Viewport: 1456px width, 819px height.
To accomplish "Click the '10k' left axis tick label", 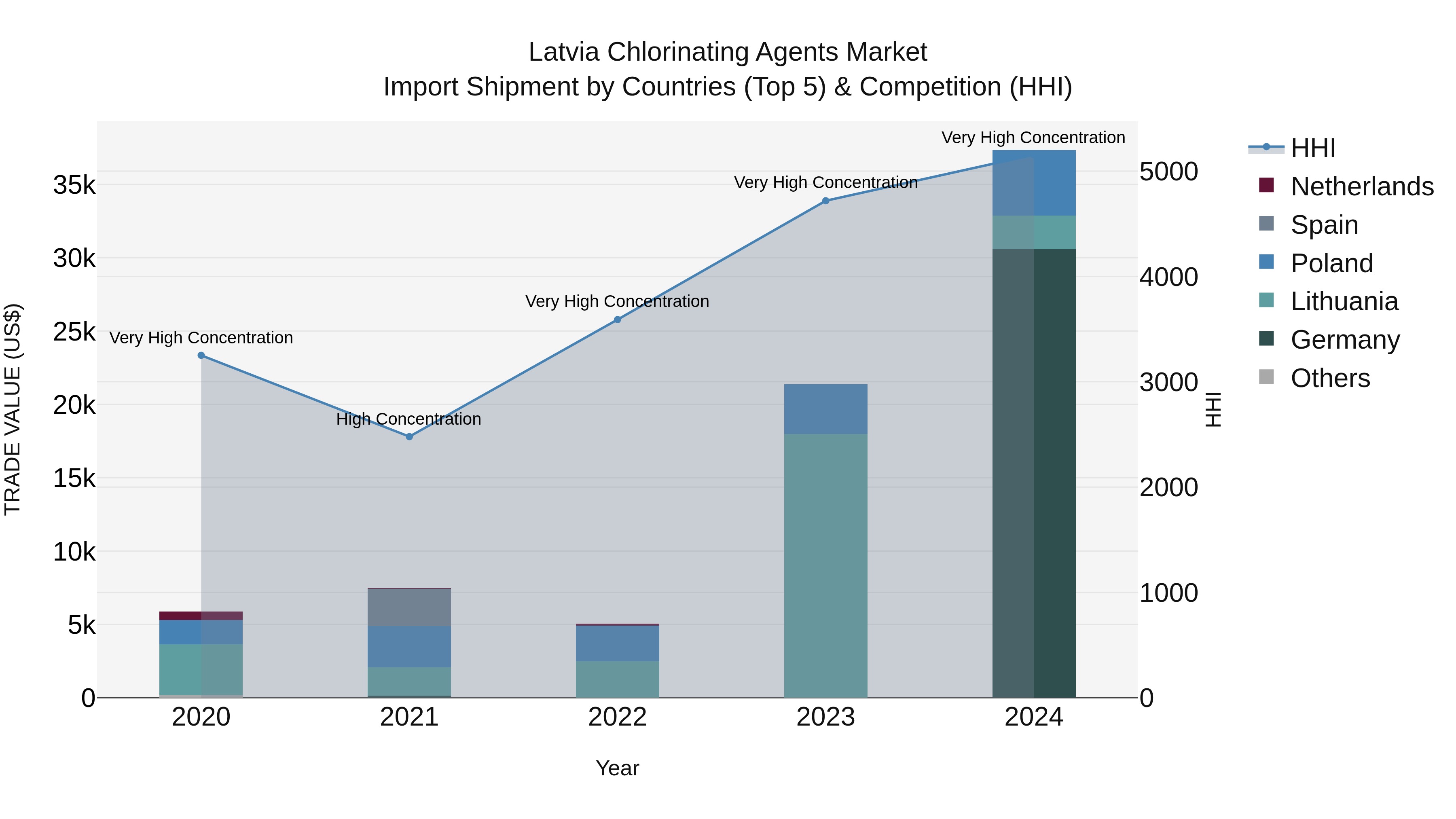I will click(74, 552).
